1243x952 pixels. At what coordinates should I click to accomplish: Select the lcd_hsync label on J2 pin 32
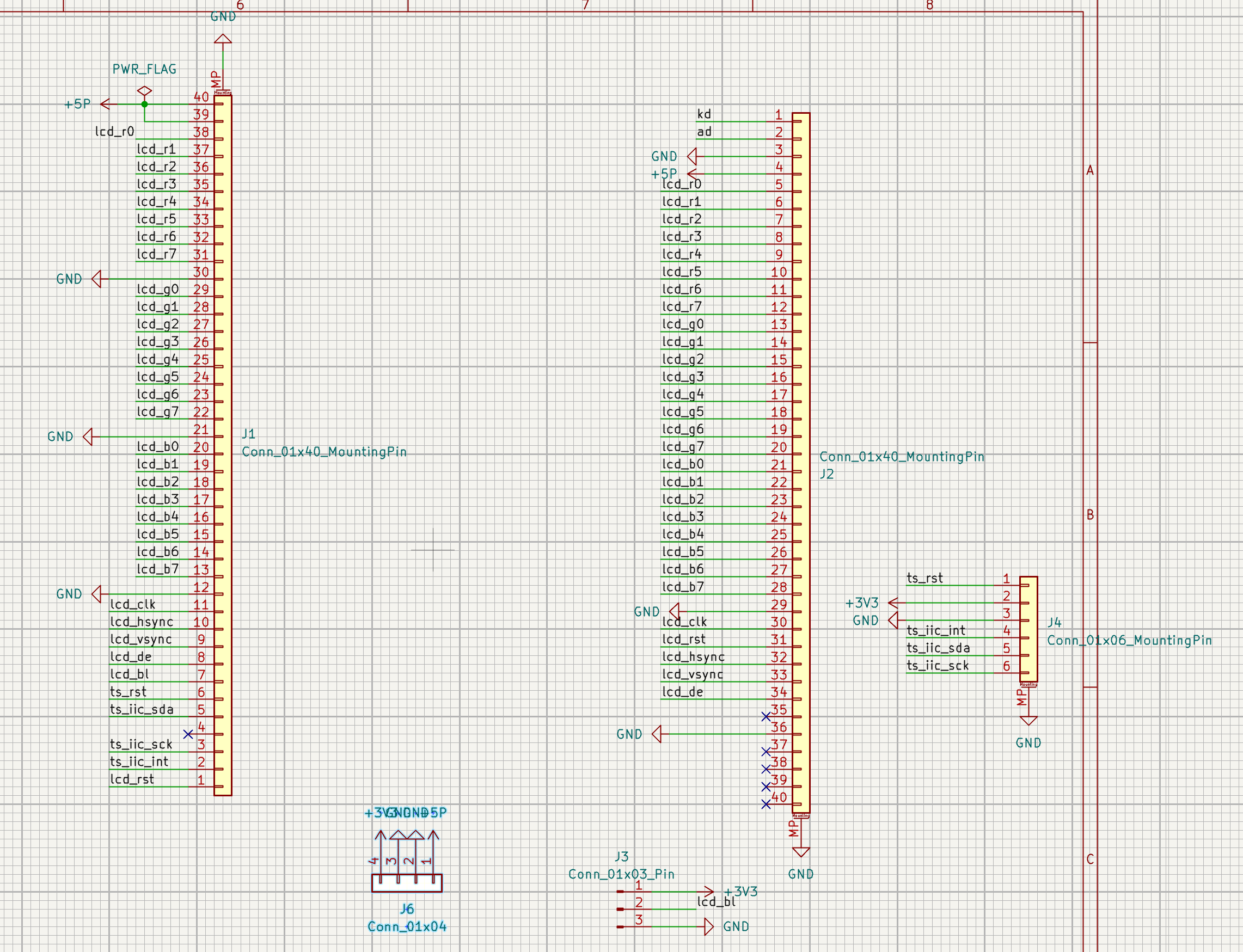point(693,657)
